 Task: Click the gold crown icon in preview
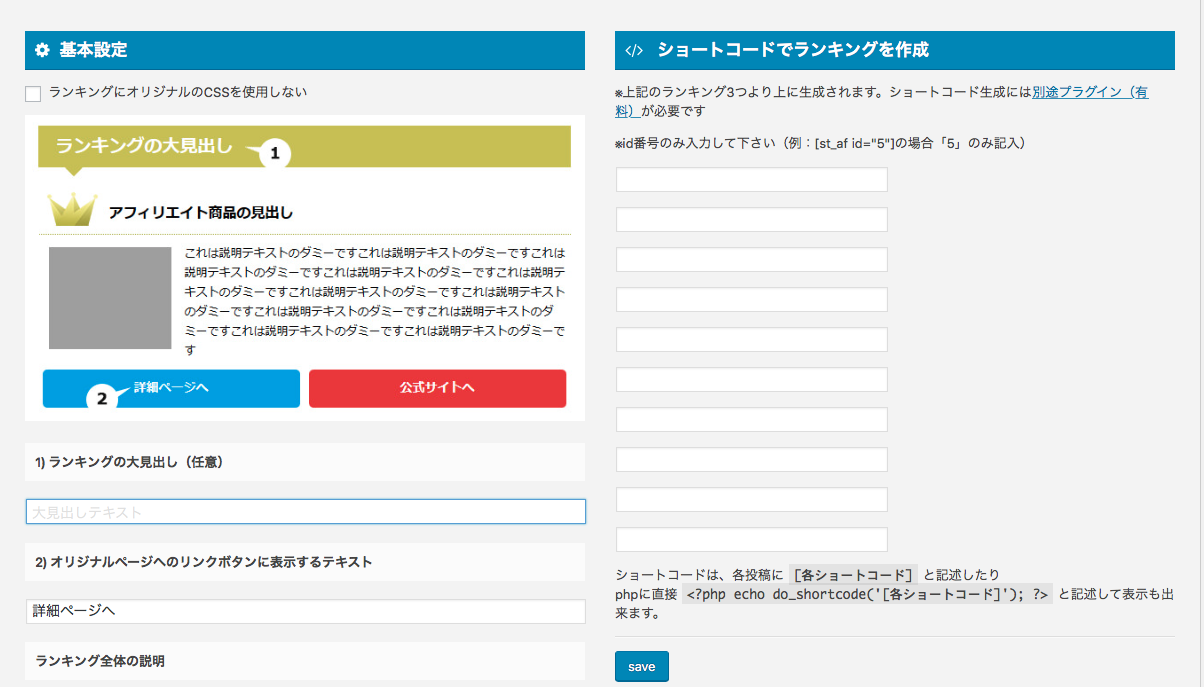pyautogui.click(x=72, y=209)
